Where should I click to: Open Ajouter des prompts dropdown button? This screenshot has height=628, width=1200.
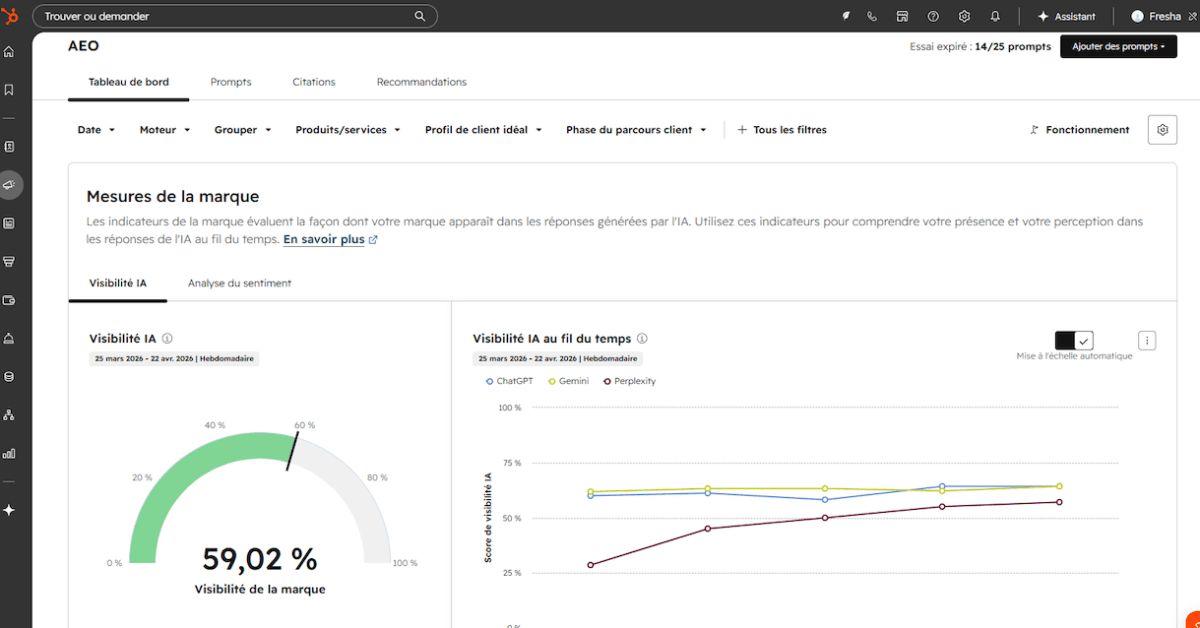(x=1118, y=47)
